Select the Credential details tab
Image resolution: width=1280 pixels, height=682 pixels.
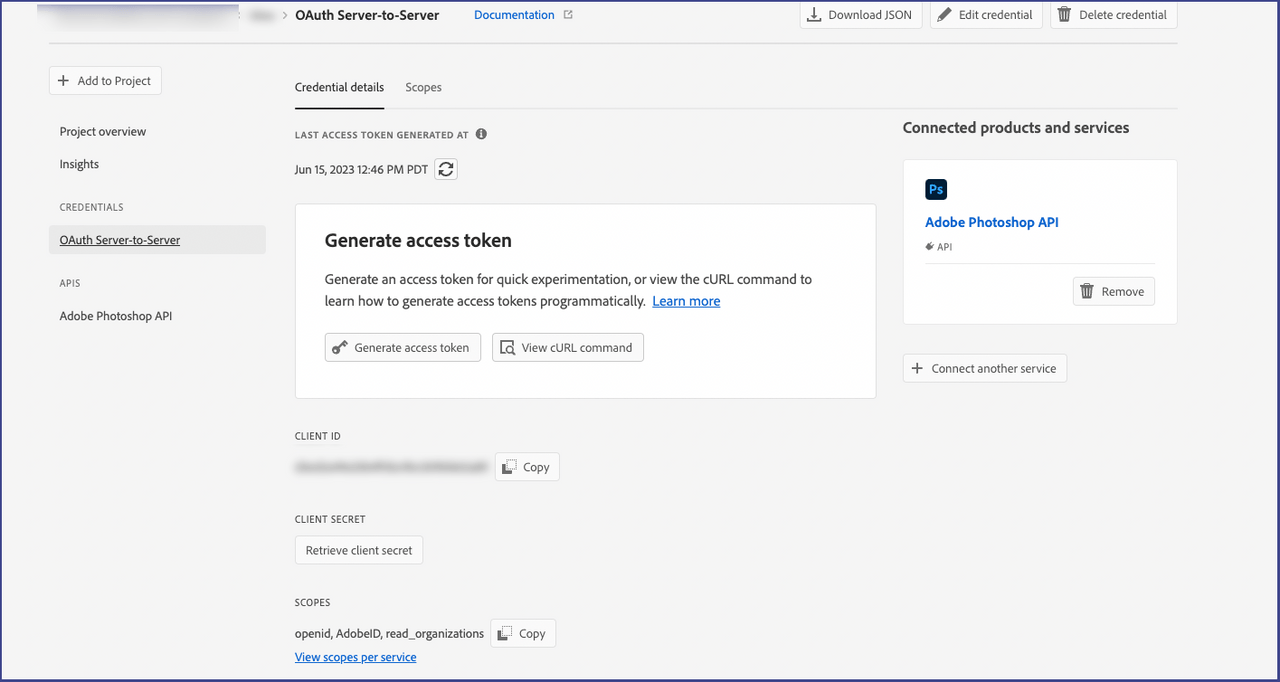(339, 87)
